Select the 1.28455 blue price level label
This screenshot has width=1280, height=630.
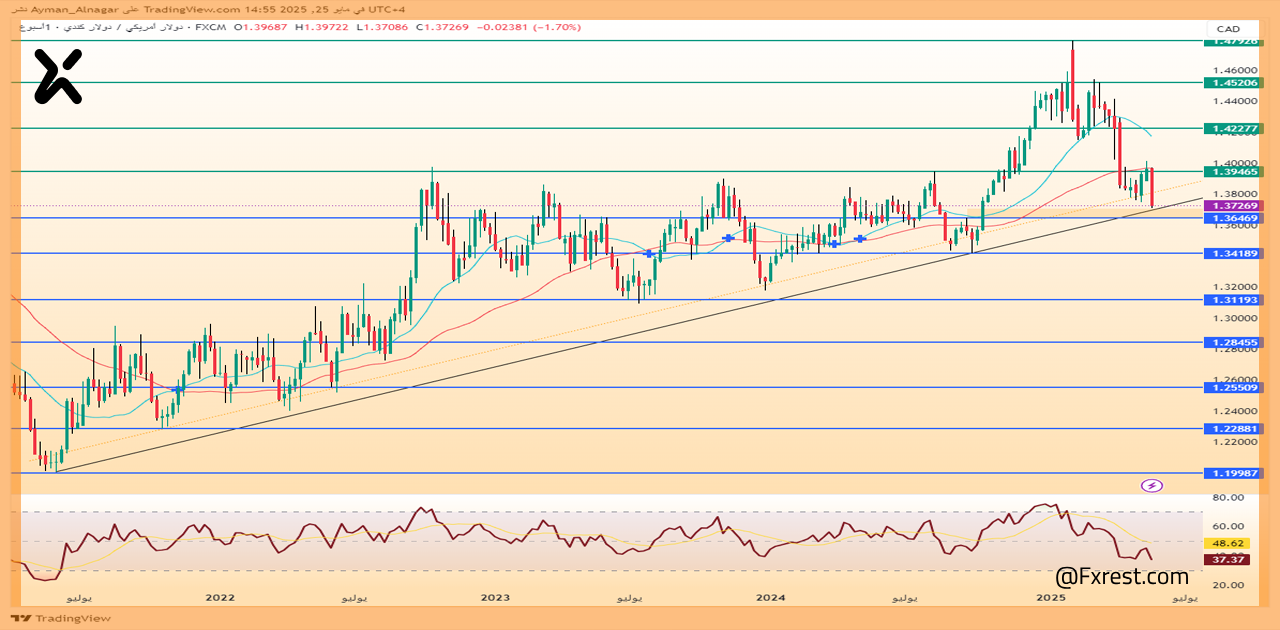1235,342
